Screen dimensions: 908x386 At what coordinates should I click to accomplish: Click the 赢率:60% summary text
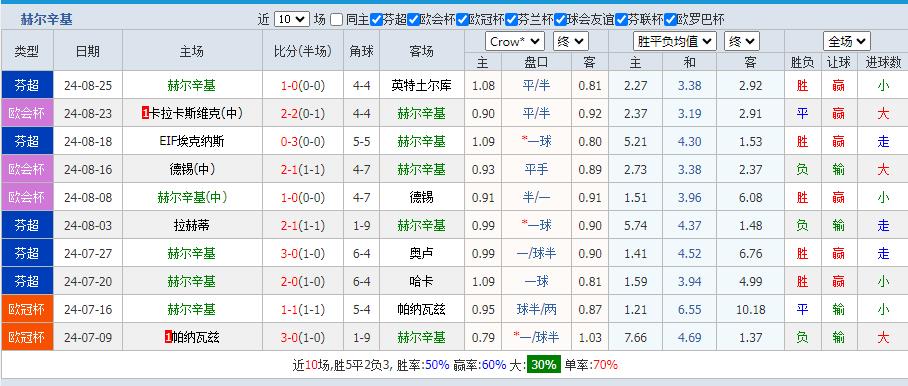479,365
